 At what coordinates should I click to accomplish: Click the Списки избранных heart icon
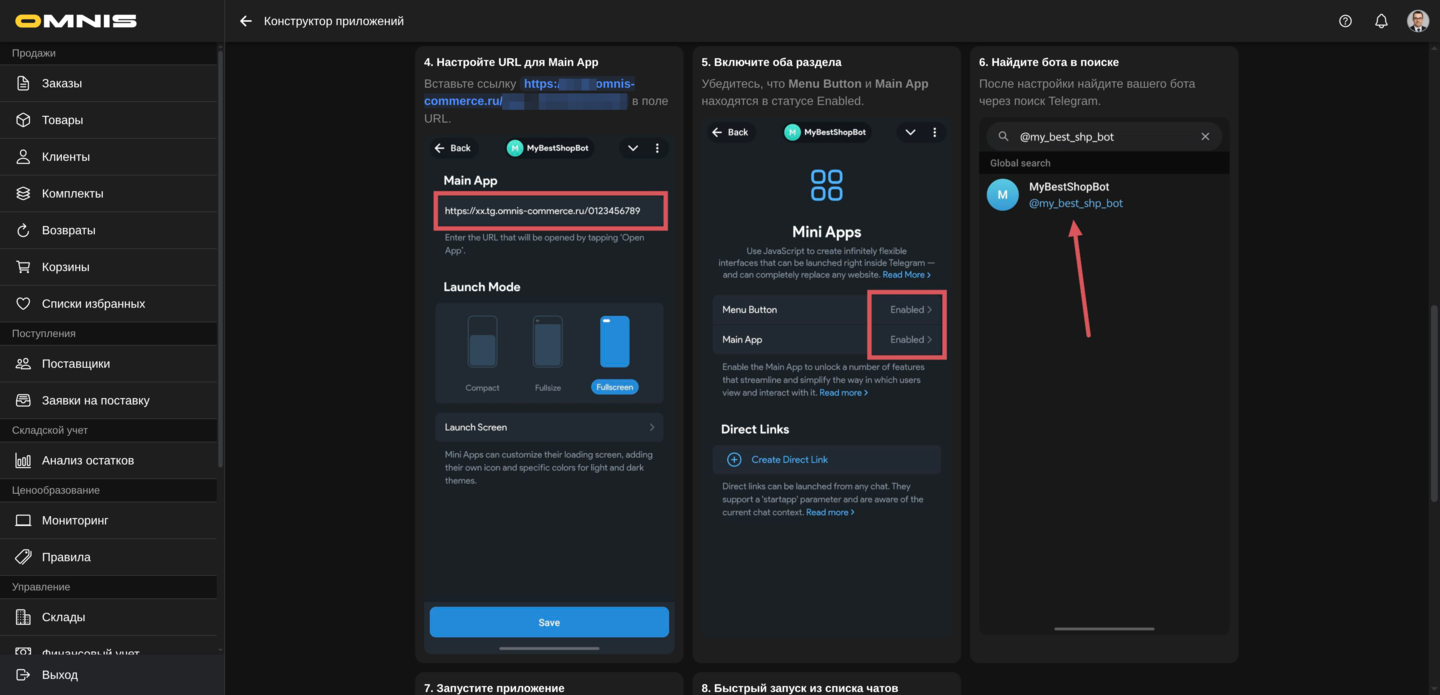[x=23, y=303]
